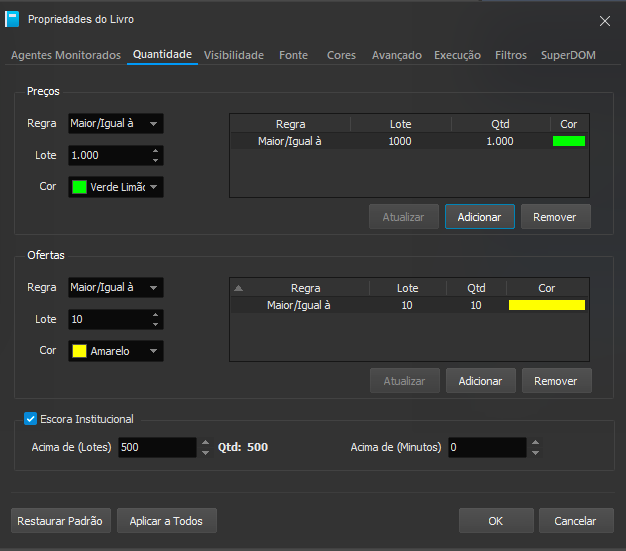Viewport: 626px width, 551px height.
Task: Toggle the Escora Institucional checkbox
Action: 30,419
